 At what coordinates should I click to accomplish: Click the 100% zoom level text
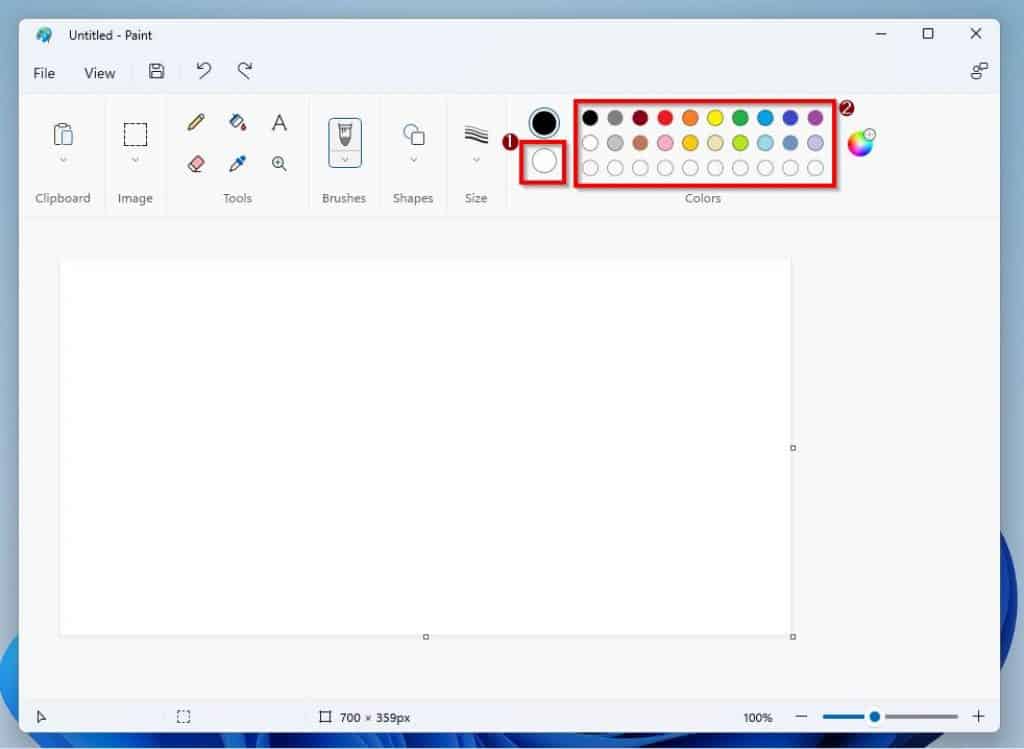[758, 717]
